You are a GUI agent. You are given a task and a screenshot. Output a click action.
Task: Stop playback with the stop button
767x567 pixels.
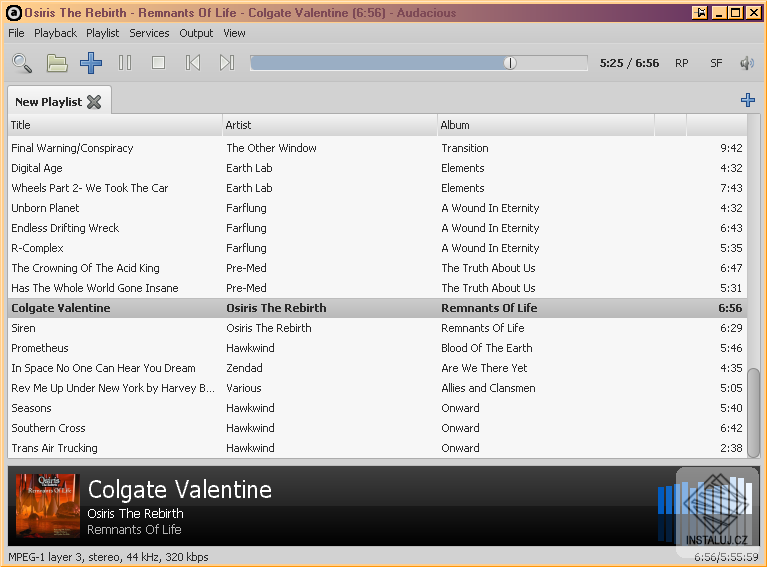click(x=158, y=63)
